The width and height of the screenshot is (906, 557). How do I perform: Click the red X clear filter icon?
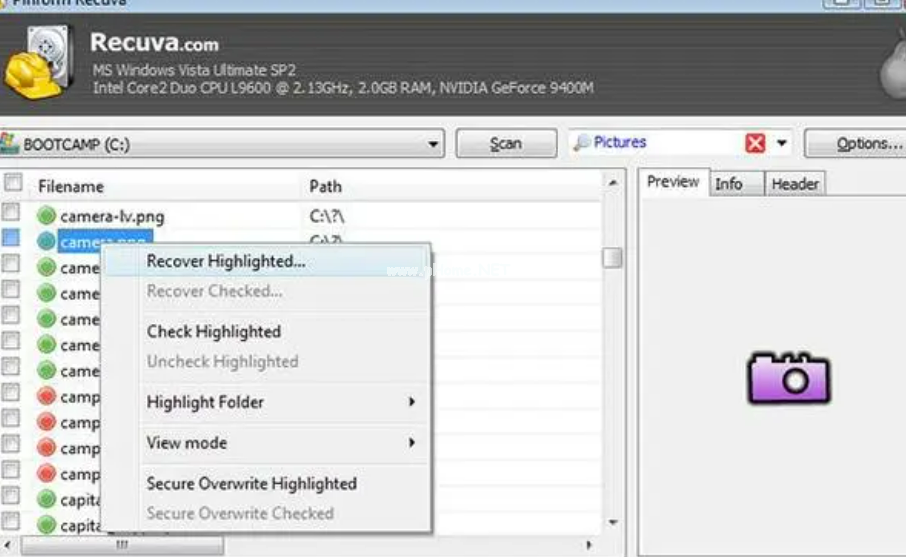[755, 143]
